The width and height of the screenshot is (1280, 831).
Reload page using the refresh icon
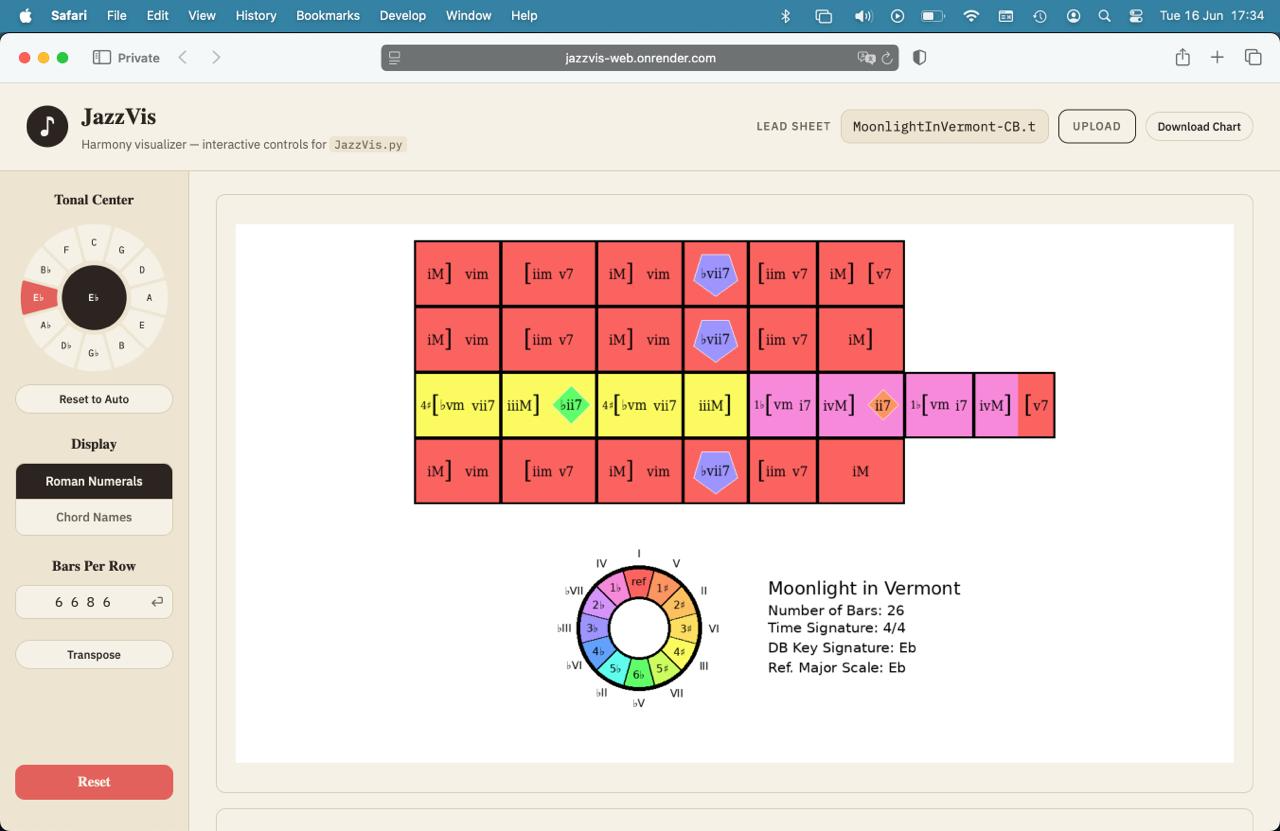886,58
